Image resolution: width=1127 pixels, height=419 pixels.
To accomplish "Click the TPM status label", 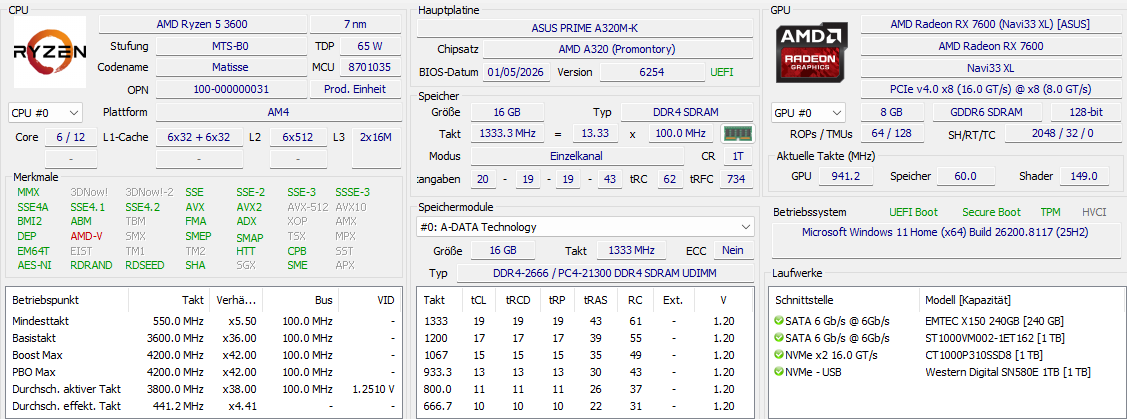I will [1050, 212].
